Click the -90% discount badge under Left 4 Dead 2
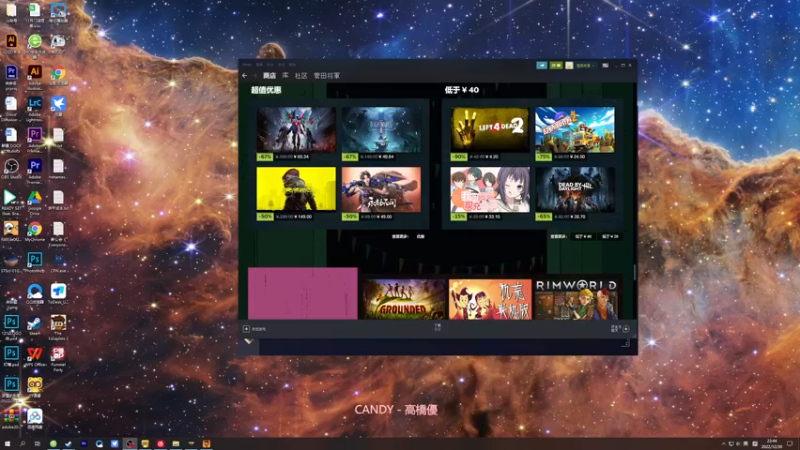800x450 pixels. pyautogui.click(x=459, y=157)
